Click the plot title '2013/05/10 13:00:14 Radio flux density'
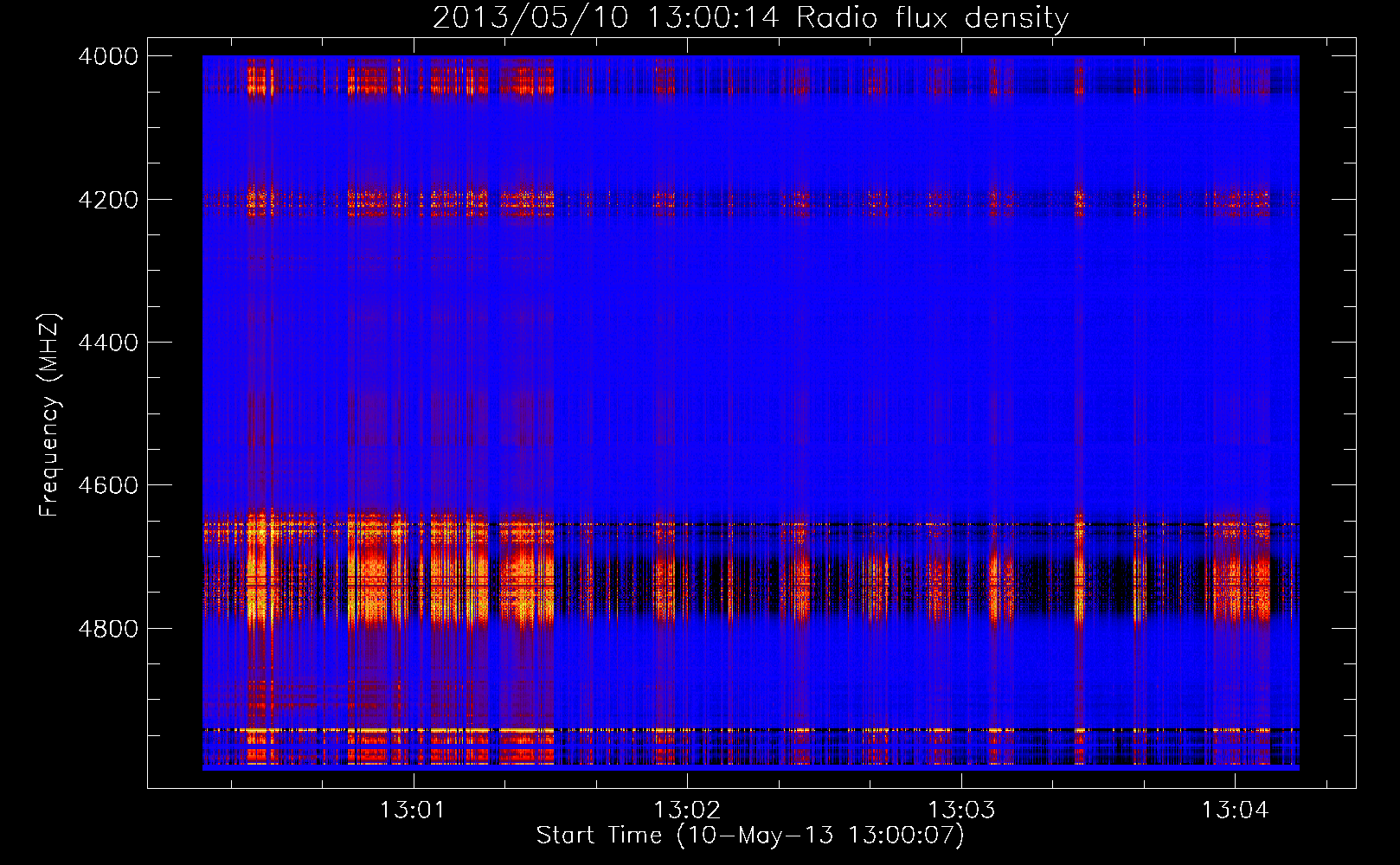Image resolution: width=1400 pixels, height=865 pixels. click(x=750, y=17)
